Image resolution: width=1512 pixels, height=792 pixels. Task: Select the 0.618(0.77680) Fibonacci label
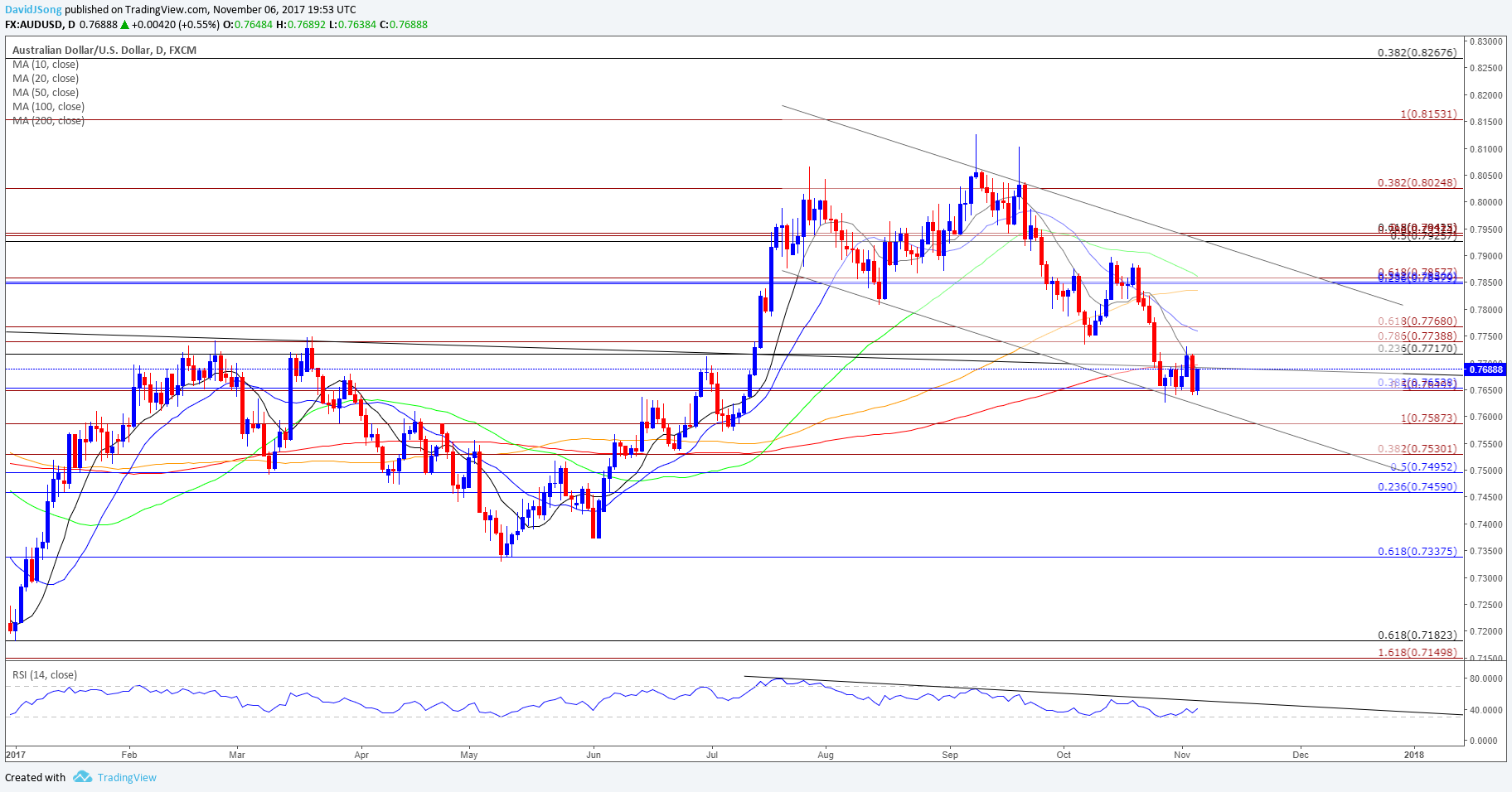pyautogui.click(x=1417, y=321)
